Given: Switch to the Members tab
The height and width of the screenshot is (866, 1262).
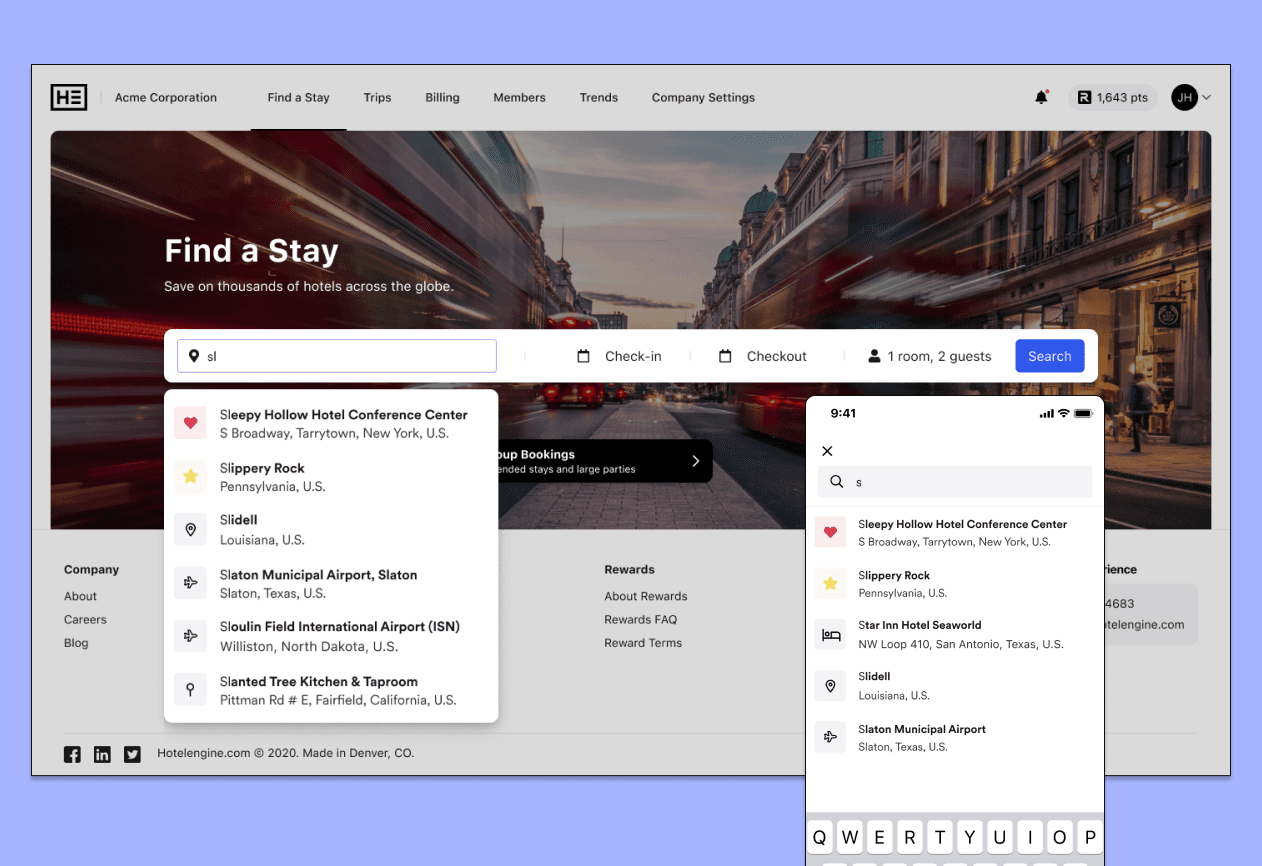Looking at the screenshot, I should tap(519, 98).
